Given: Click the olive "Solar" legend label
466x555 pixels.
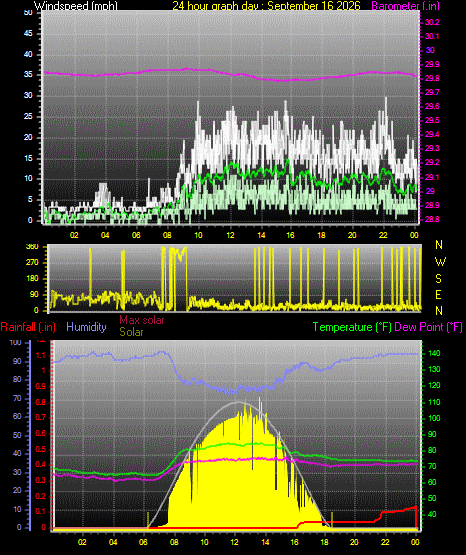Looking at the screenshot, I should click(131, 332).
